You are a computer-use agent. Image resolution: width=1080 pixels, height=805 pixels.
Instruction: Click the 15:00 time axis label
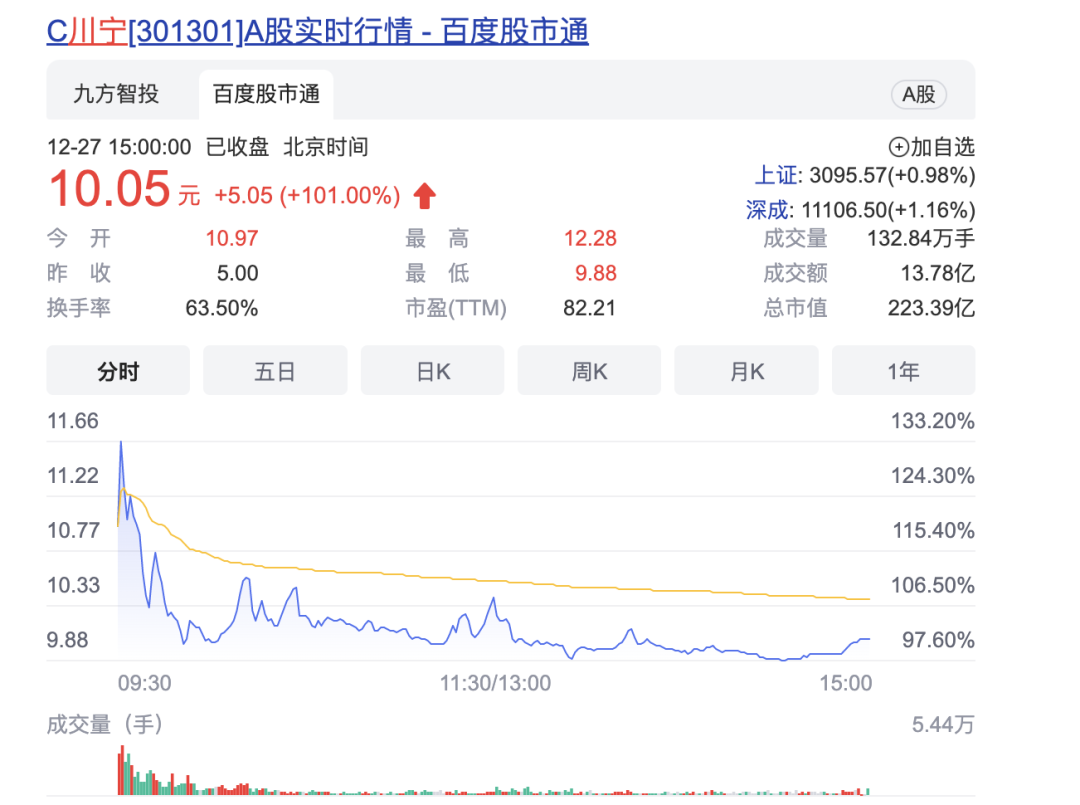click(x=845, y=683)
